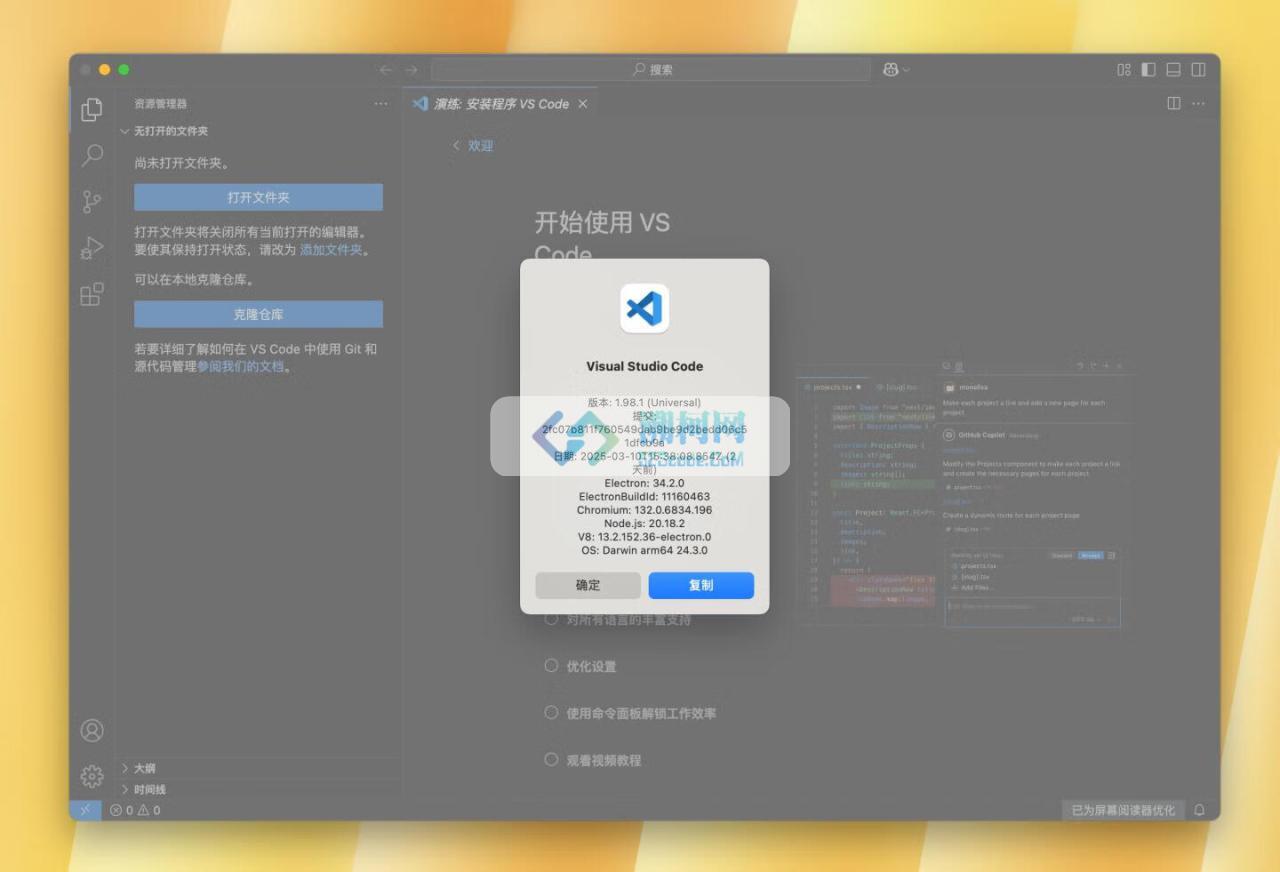Toggle the secondary side bar

click(x=1199, y=69)
